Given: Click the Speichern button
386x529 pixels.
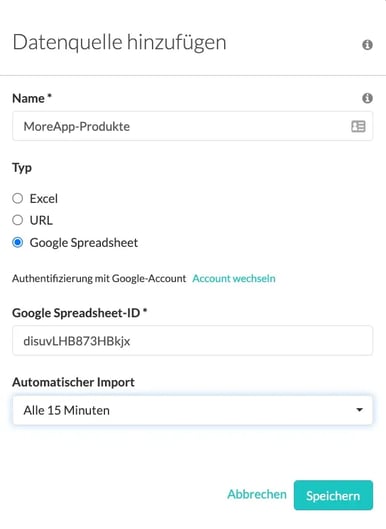Looking at the screenshot, I should [333, 495].
